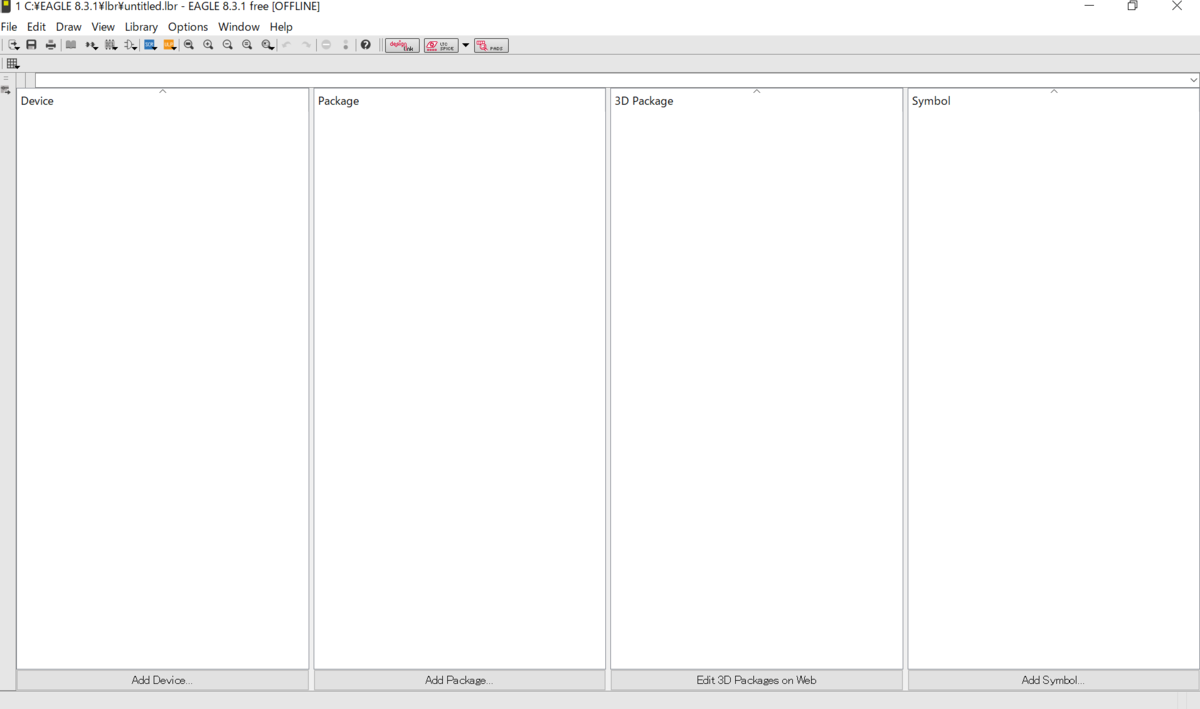Viewport: 1200px width, 709px height.
Task: Print using the printer toolbar icon
Action: (51, 45)
